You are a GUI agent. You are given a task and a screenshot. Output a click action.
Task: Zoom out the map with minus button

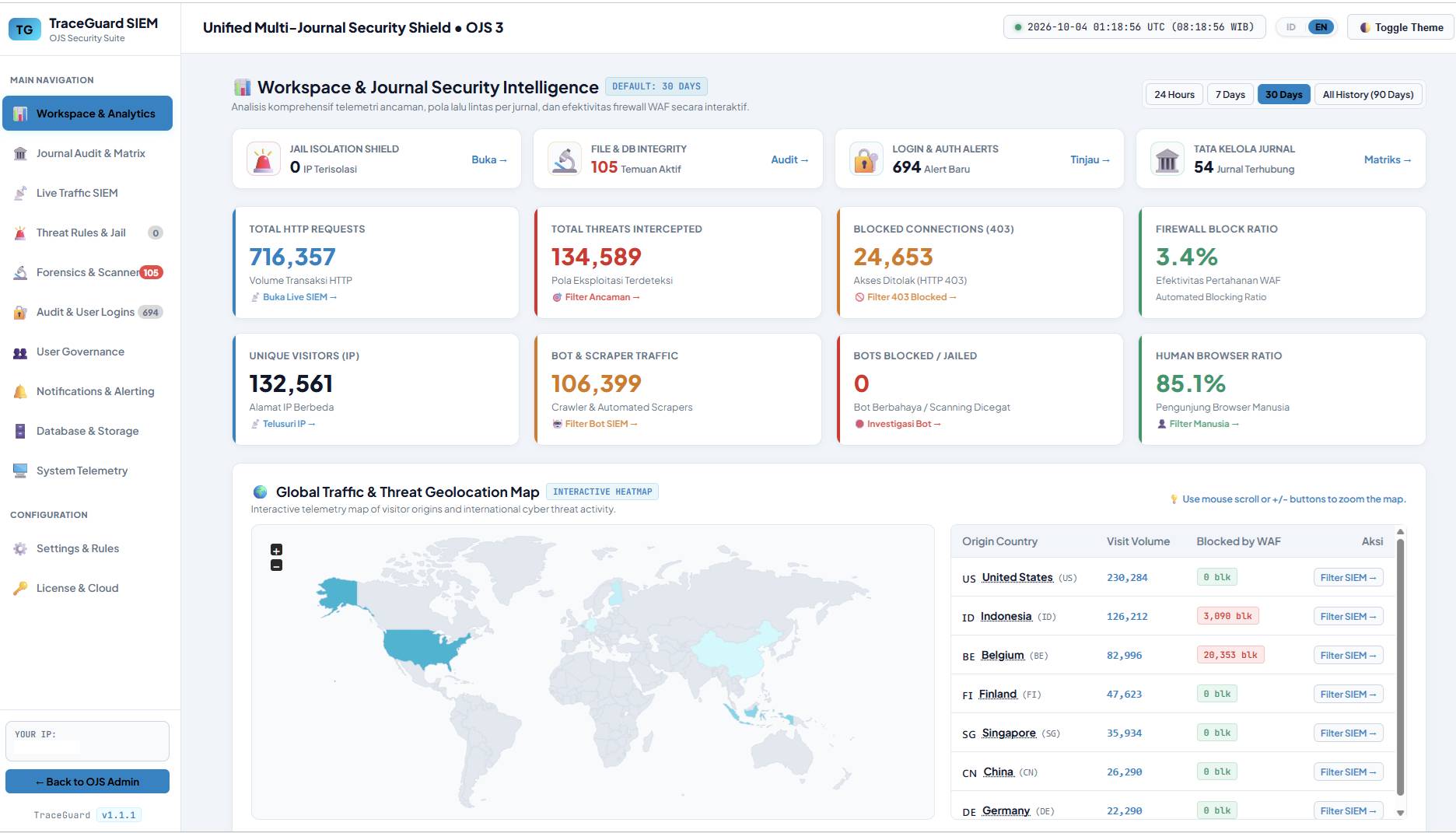pos(276,565)
